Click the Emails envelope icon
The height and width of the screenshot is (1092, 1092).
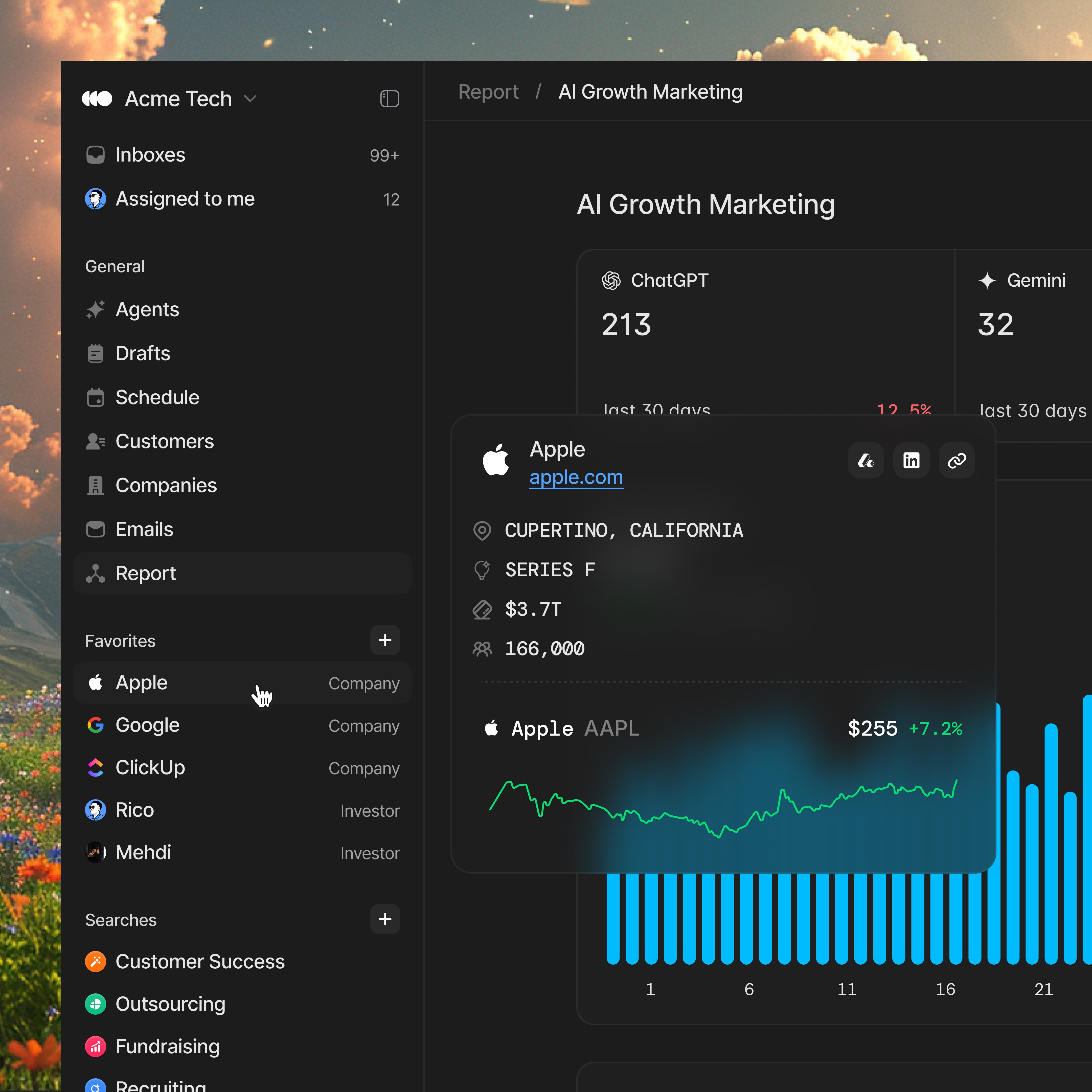(96, 530)
